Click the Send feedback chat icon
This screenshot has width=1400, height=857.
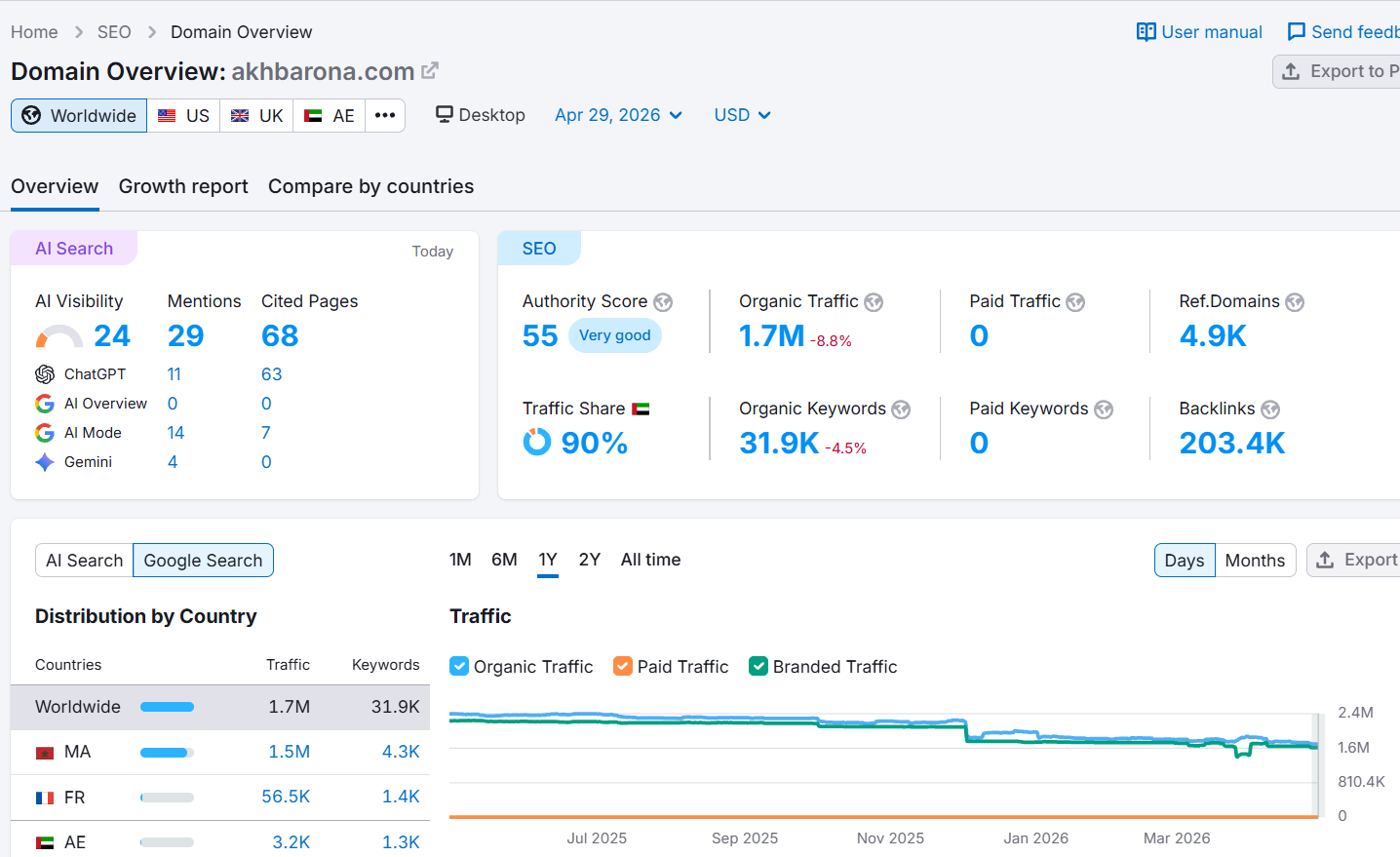click(x=1296, y=32)
